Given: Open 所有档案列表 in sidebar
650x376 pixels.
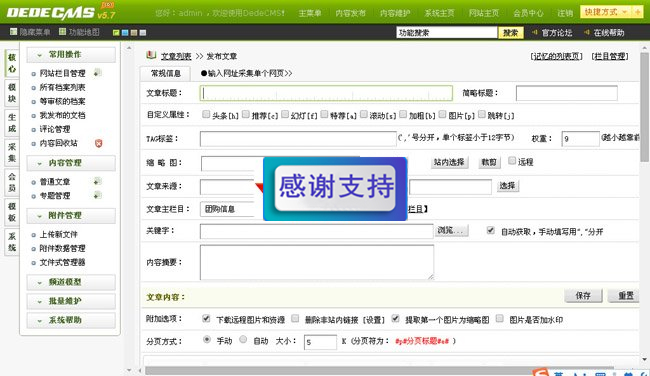Looking at the screenshot, I should (x=62, y=87).
